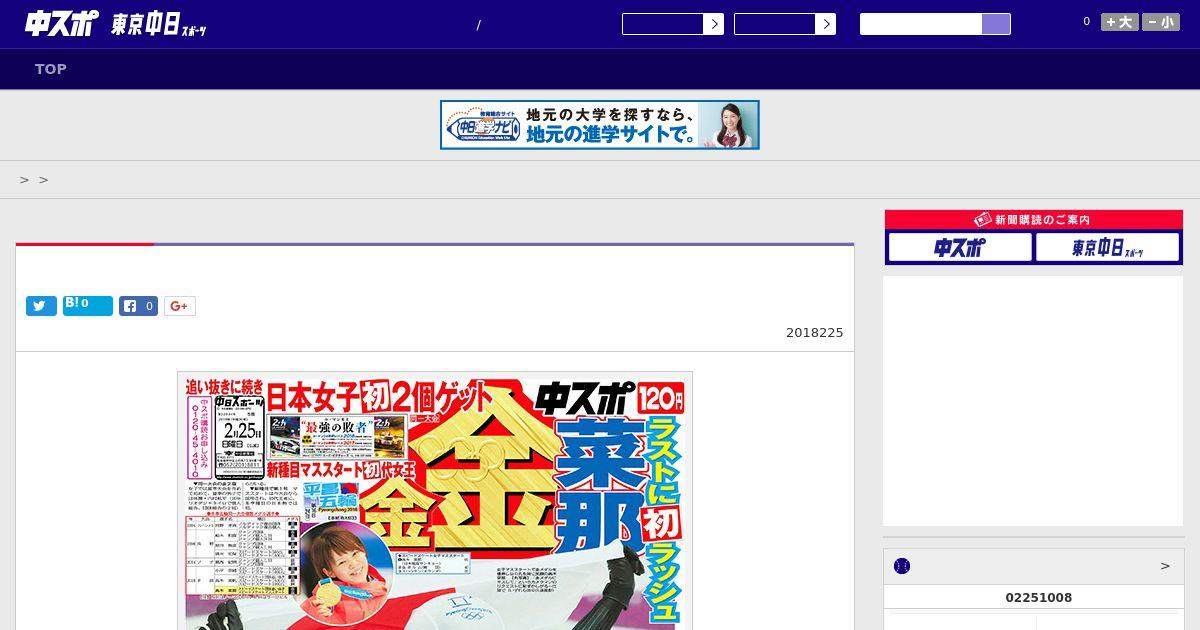Select the 中スポ subscription button
This screenshot has width=1200, height=630.
[959, 247]
